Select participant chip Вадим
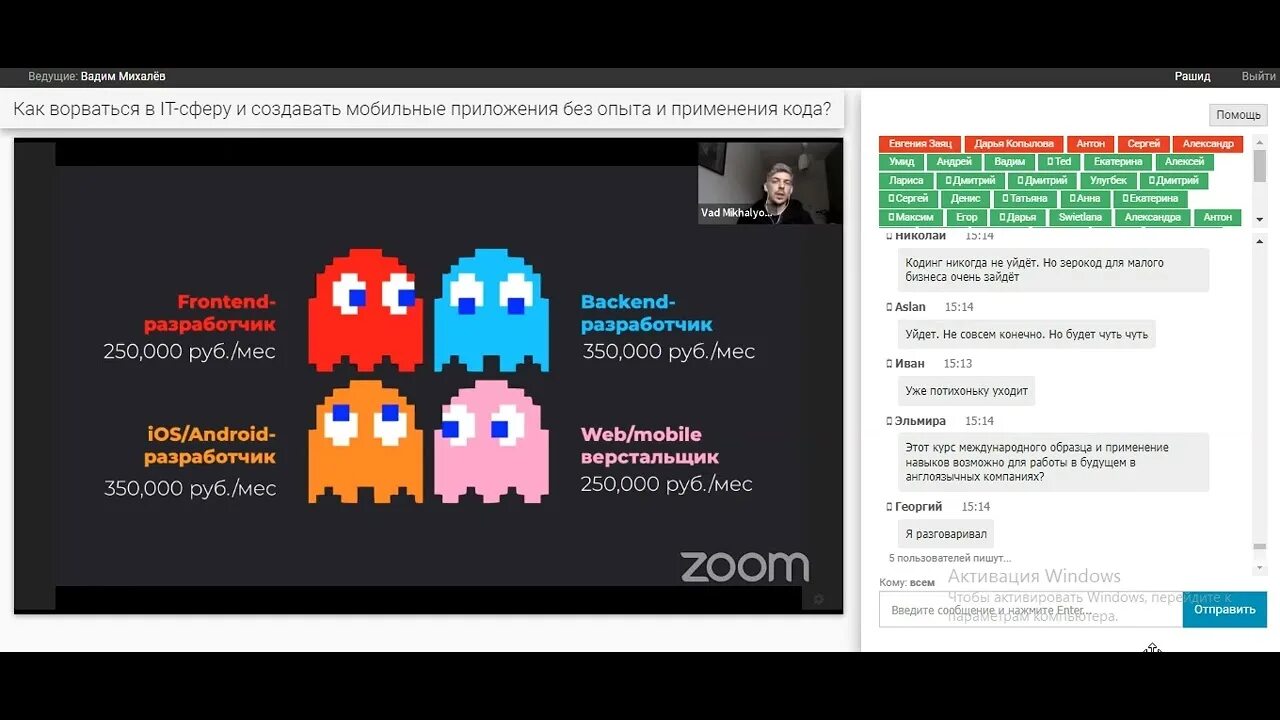This screenshot has width=1280, height=720. 1009,162
